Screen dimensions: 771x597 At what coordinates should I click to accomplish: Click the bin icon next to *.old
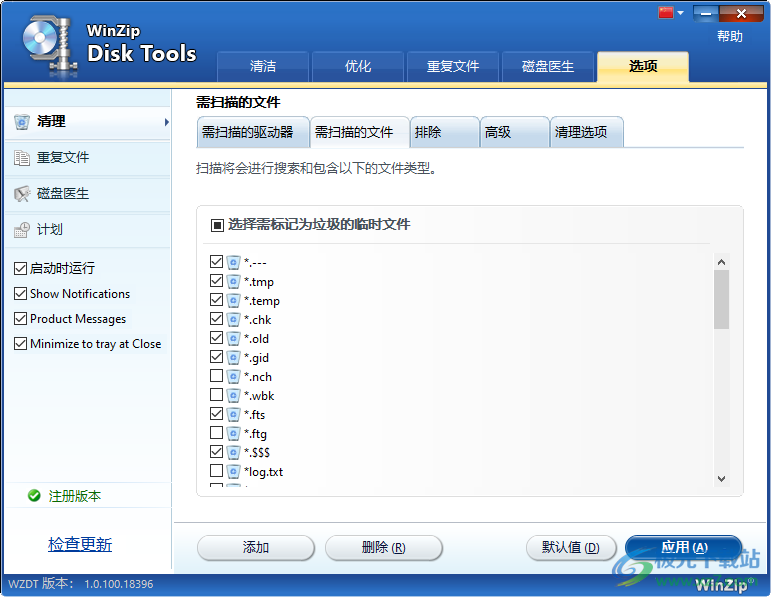(234, 339)
